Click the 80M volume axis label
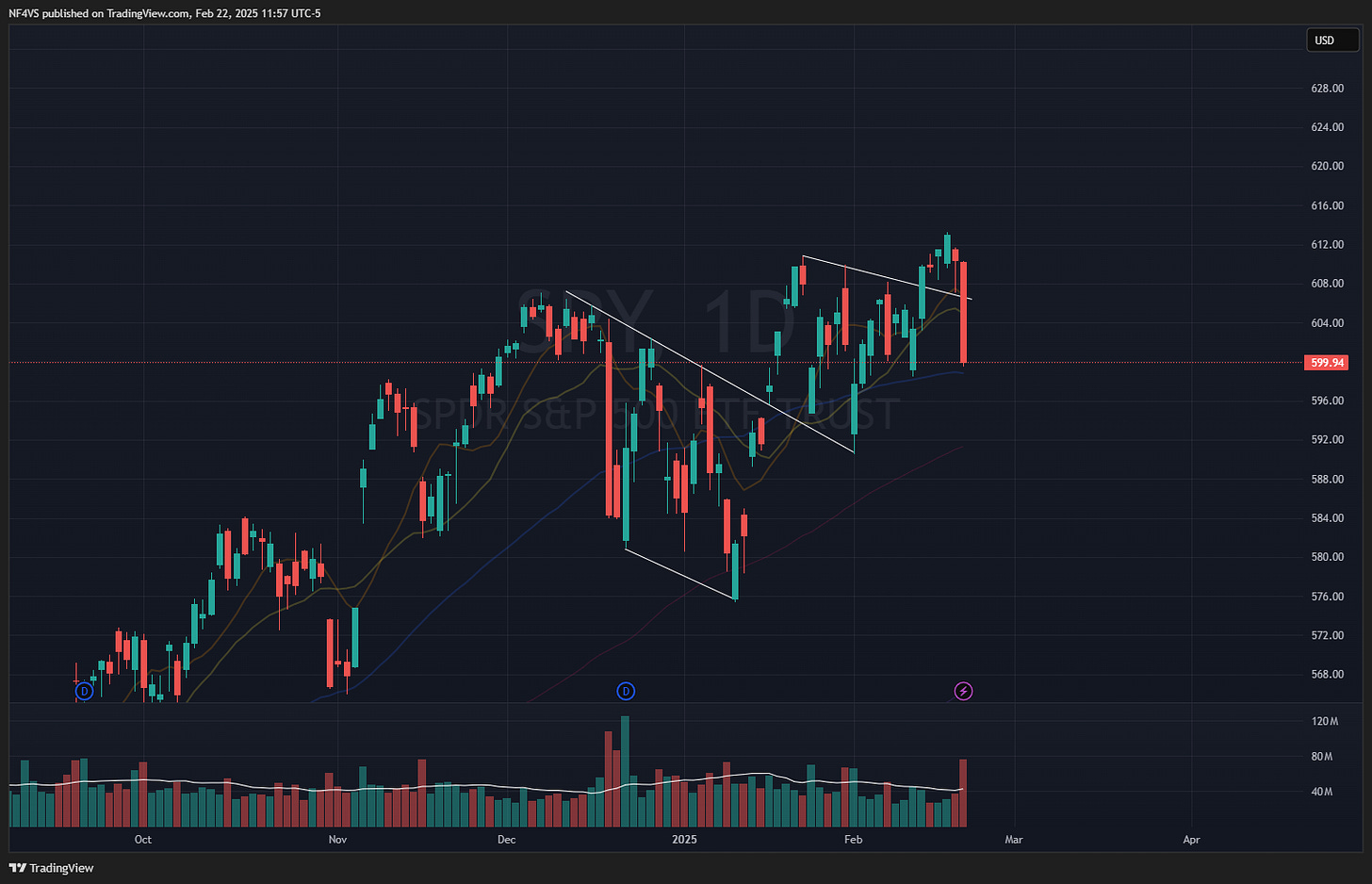 pyautogui.click(x=1322, y=757)
